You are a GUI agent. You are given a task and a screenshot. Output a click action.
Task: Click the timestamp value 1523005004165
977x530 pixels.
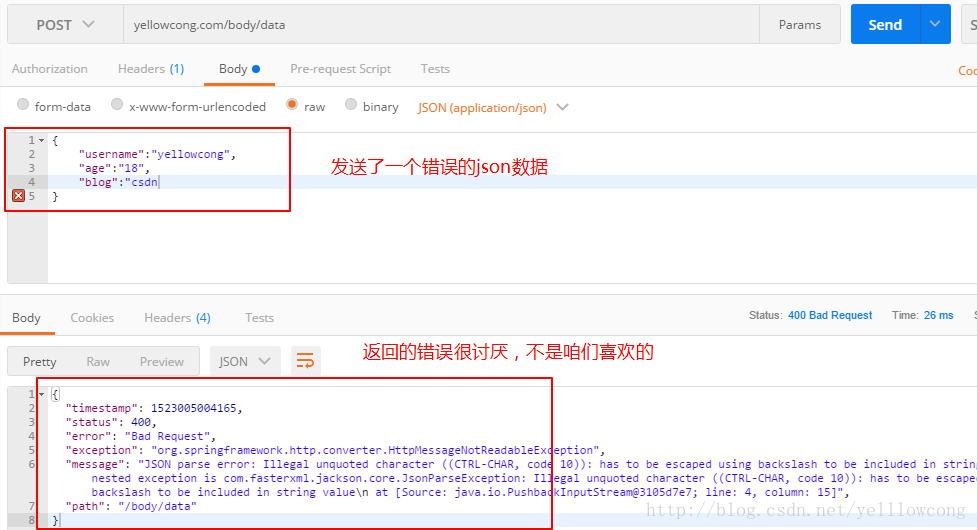[x=194, y=409]
